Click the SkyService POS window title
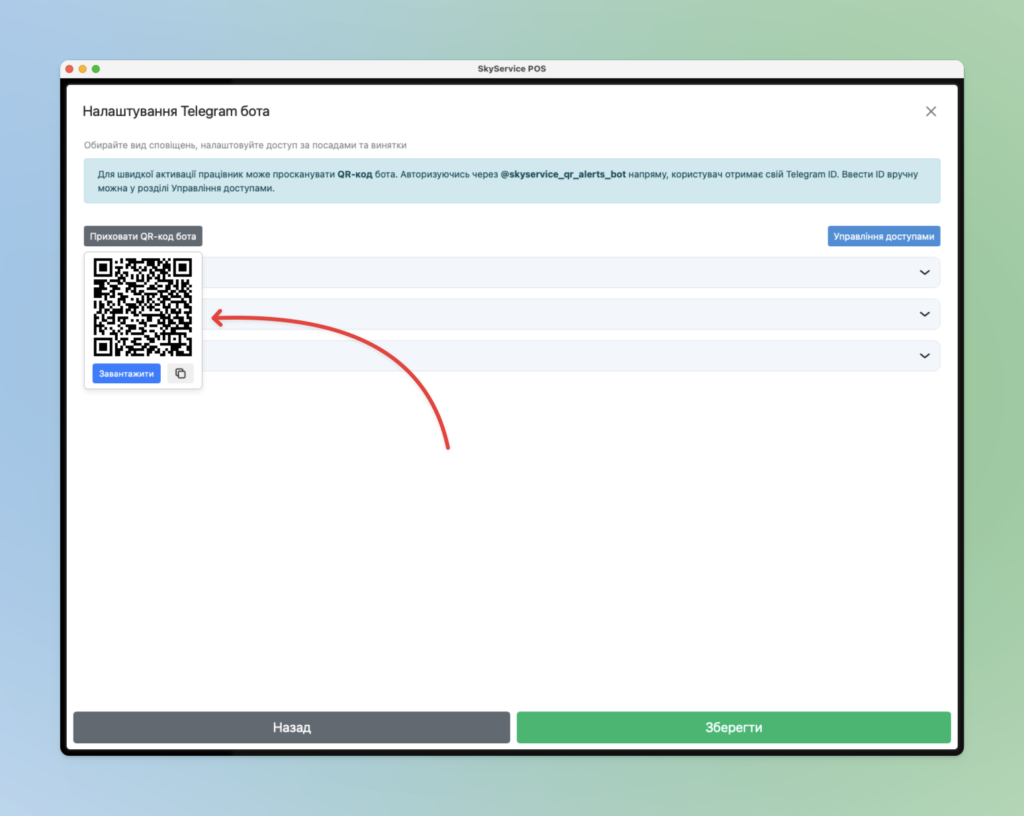The image size is (1024, 816). (x=512, y=69)
